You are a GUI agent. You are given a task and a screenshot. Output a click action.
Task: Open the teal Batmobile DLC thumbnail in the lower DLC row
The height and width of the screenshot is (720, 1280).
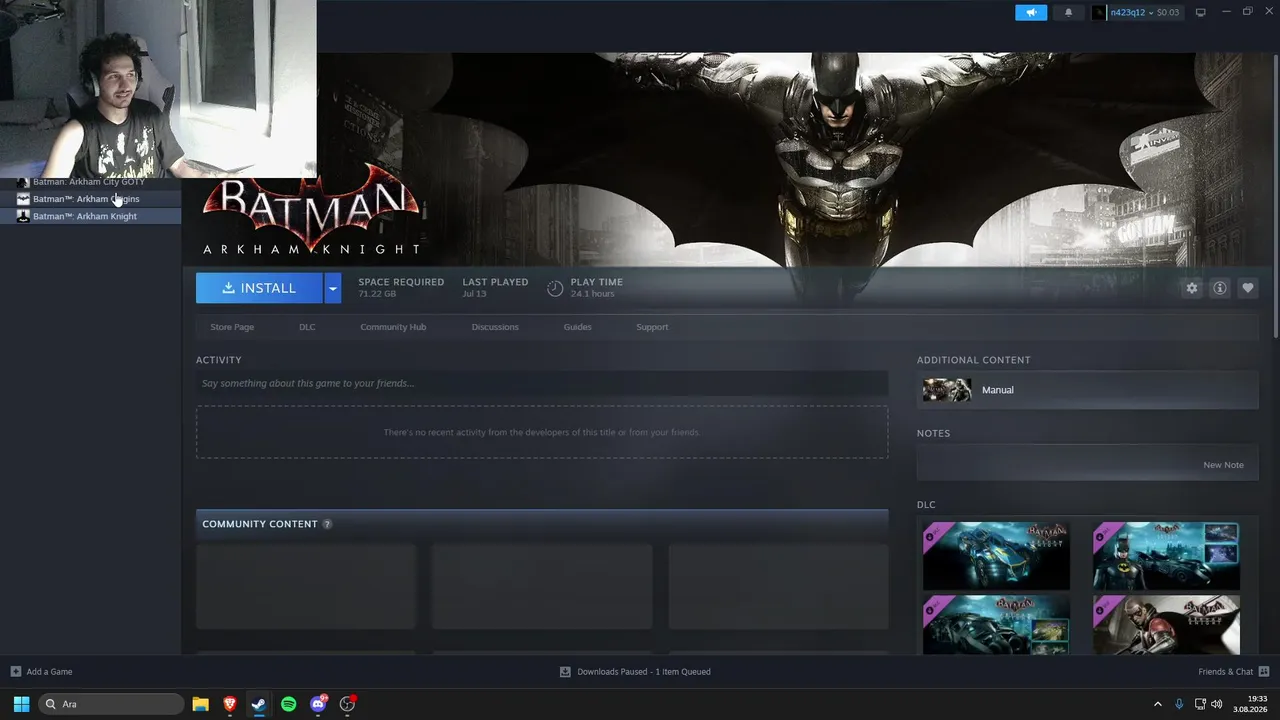click(996, 625)
